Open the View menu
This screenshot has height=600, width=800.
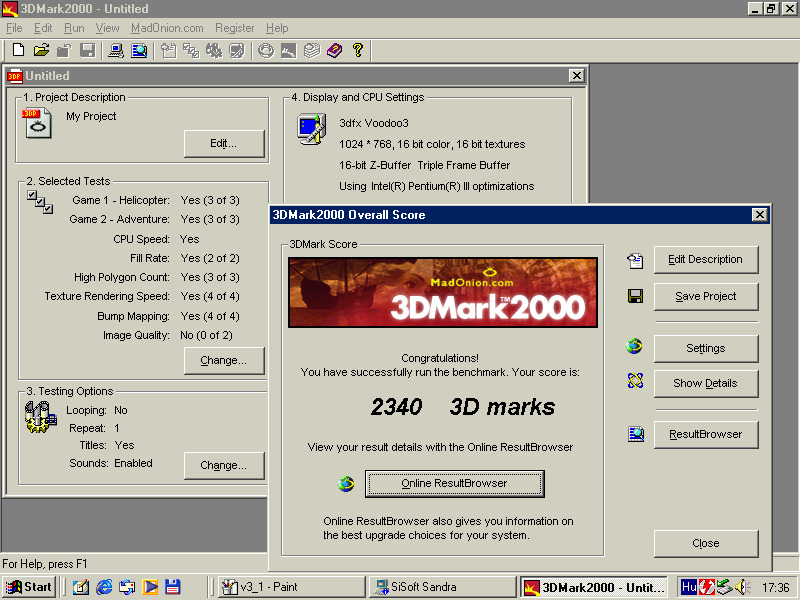[x=107, y=28]
